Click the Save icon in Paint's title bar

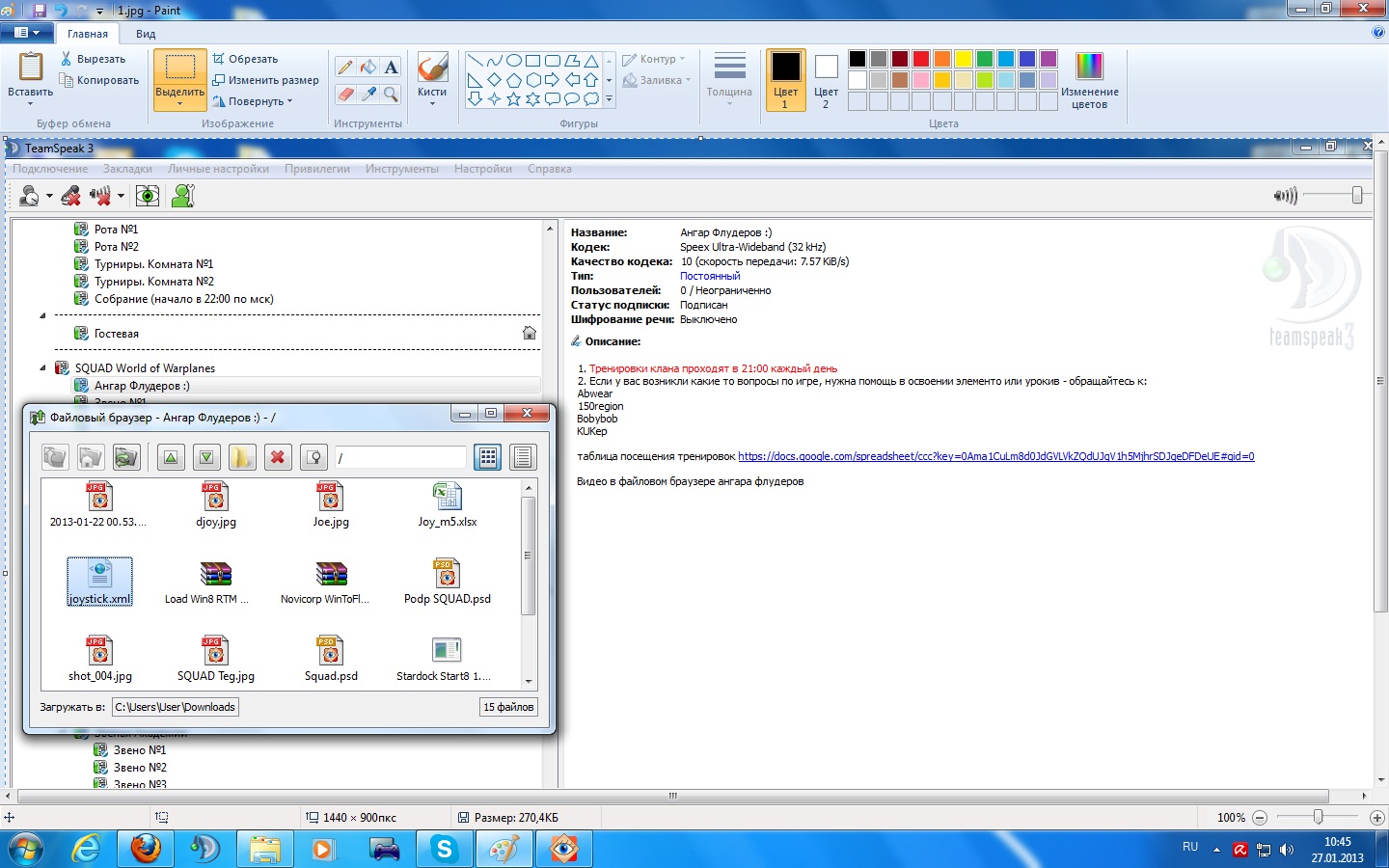click(x=40, y=11)
